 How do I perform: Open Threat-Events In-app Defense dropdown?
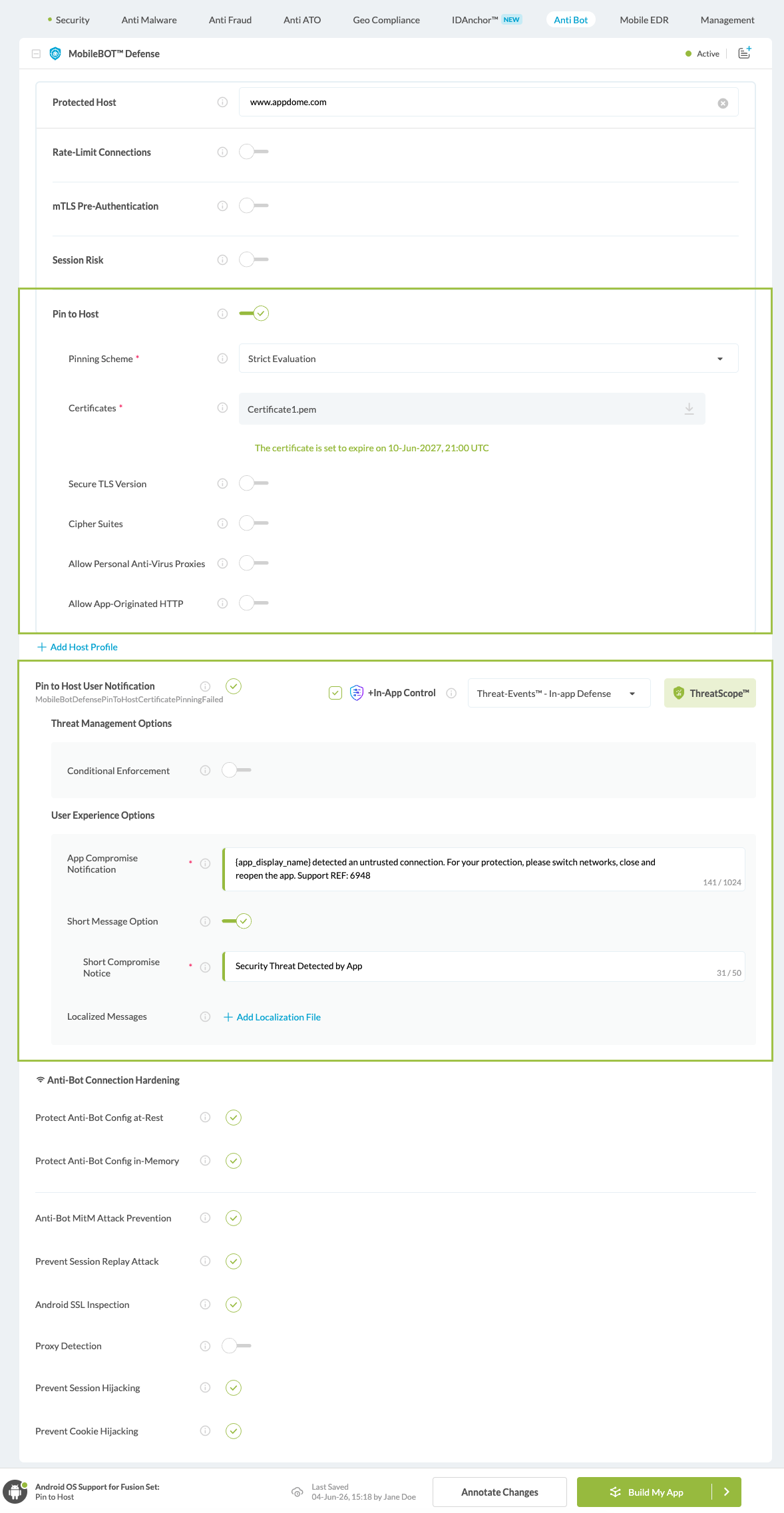click(x=559, y=693)
